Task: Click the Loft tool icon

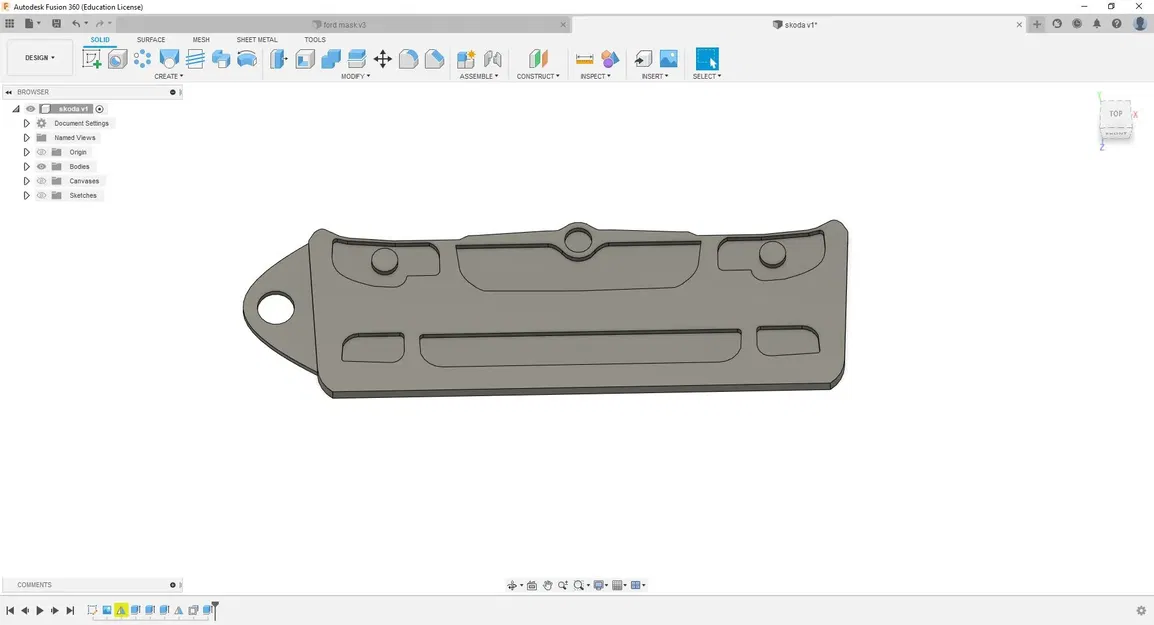Action: coord(169,59)
